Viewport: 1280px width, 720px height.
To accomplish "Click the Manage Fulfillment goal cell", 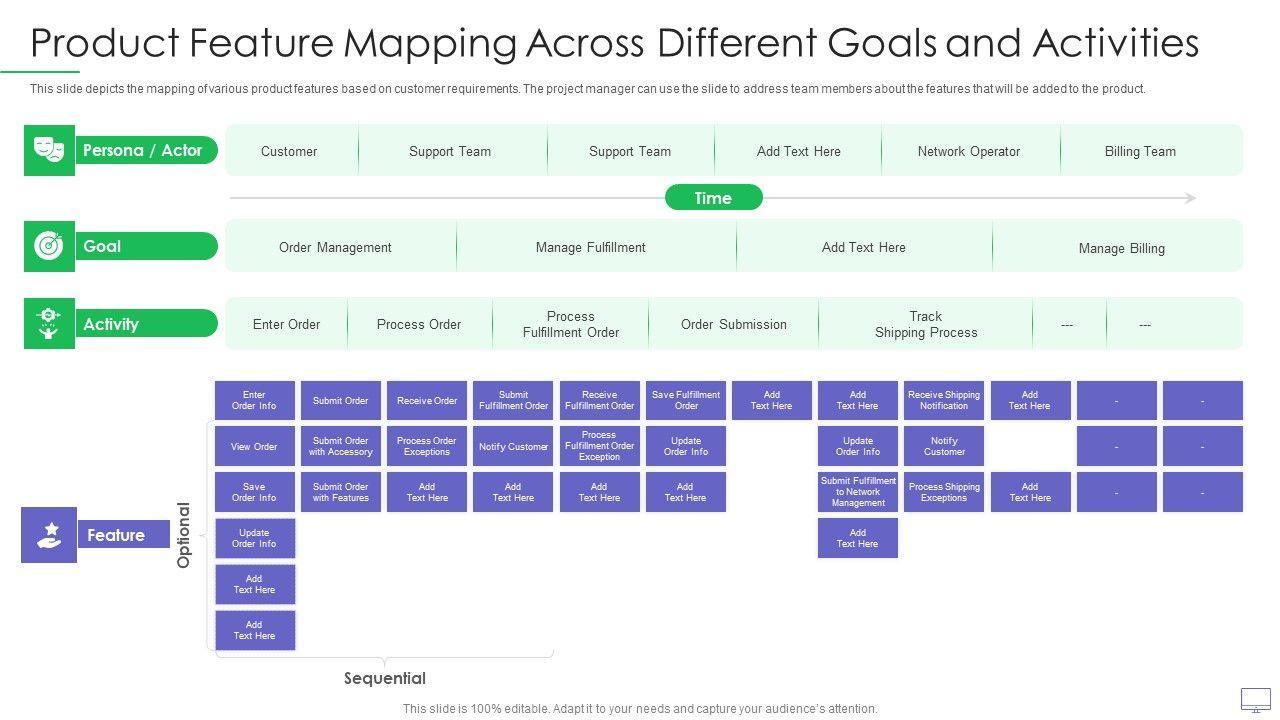I will coord(590,247).
